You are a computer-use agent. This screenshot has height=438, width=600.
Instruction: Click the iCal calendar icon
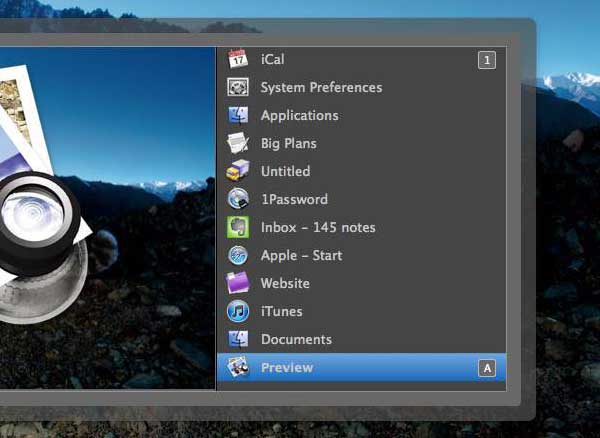point(238,59)
